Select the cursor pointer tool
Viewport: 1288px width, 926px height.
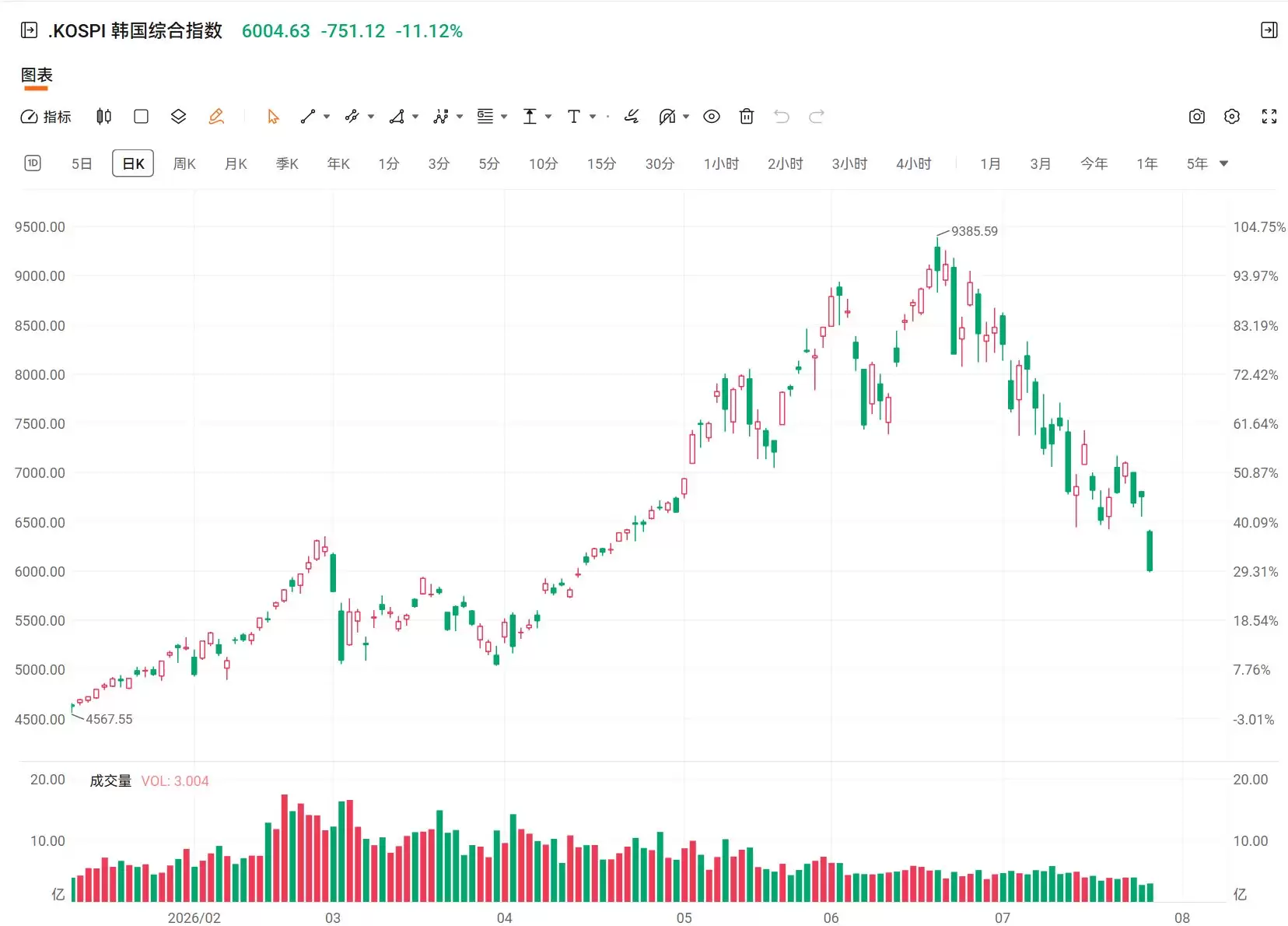point(273,117)
